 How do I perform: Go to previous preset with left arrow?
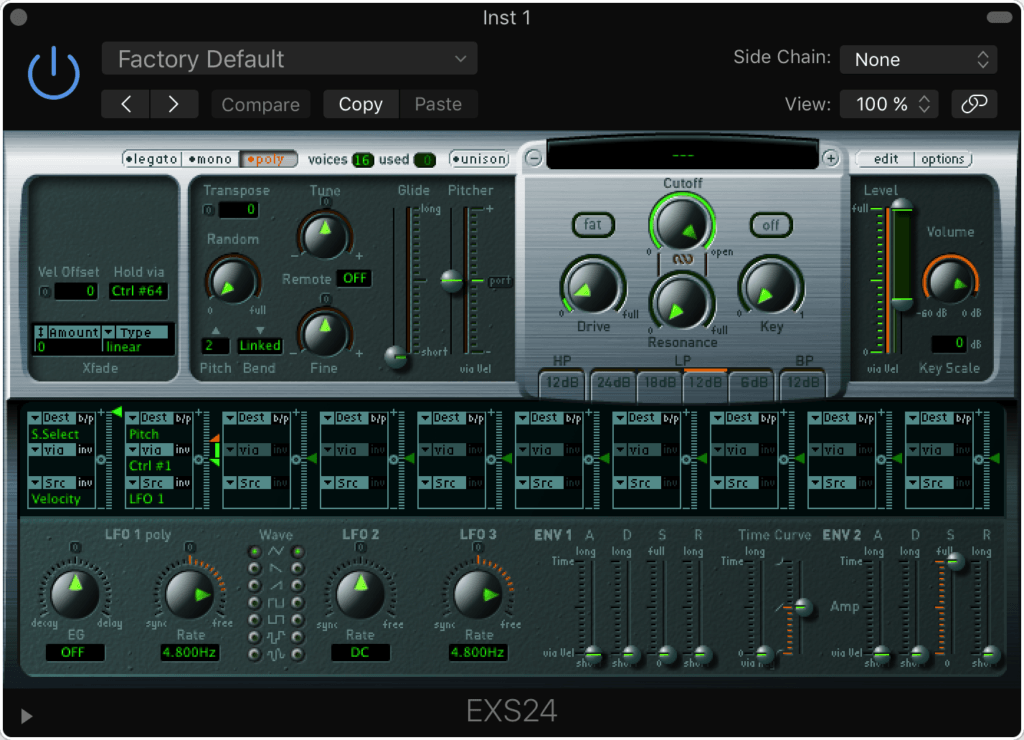(x=126, y=105)
